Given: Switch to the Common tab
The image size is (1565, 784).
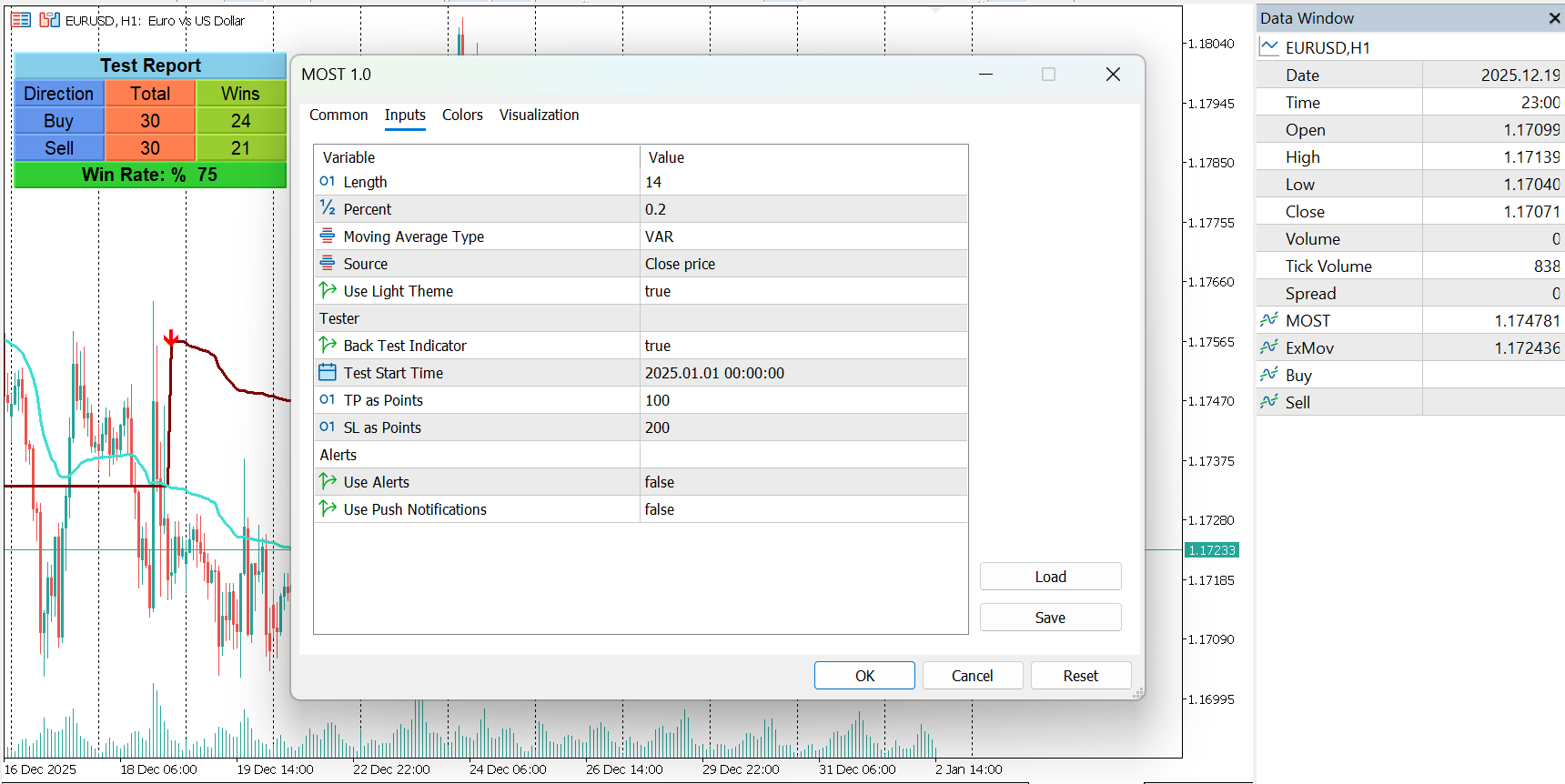Looking at the screenshot, I should point(338,115).
